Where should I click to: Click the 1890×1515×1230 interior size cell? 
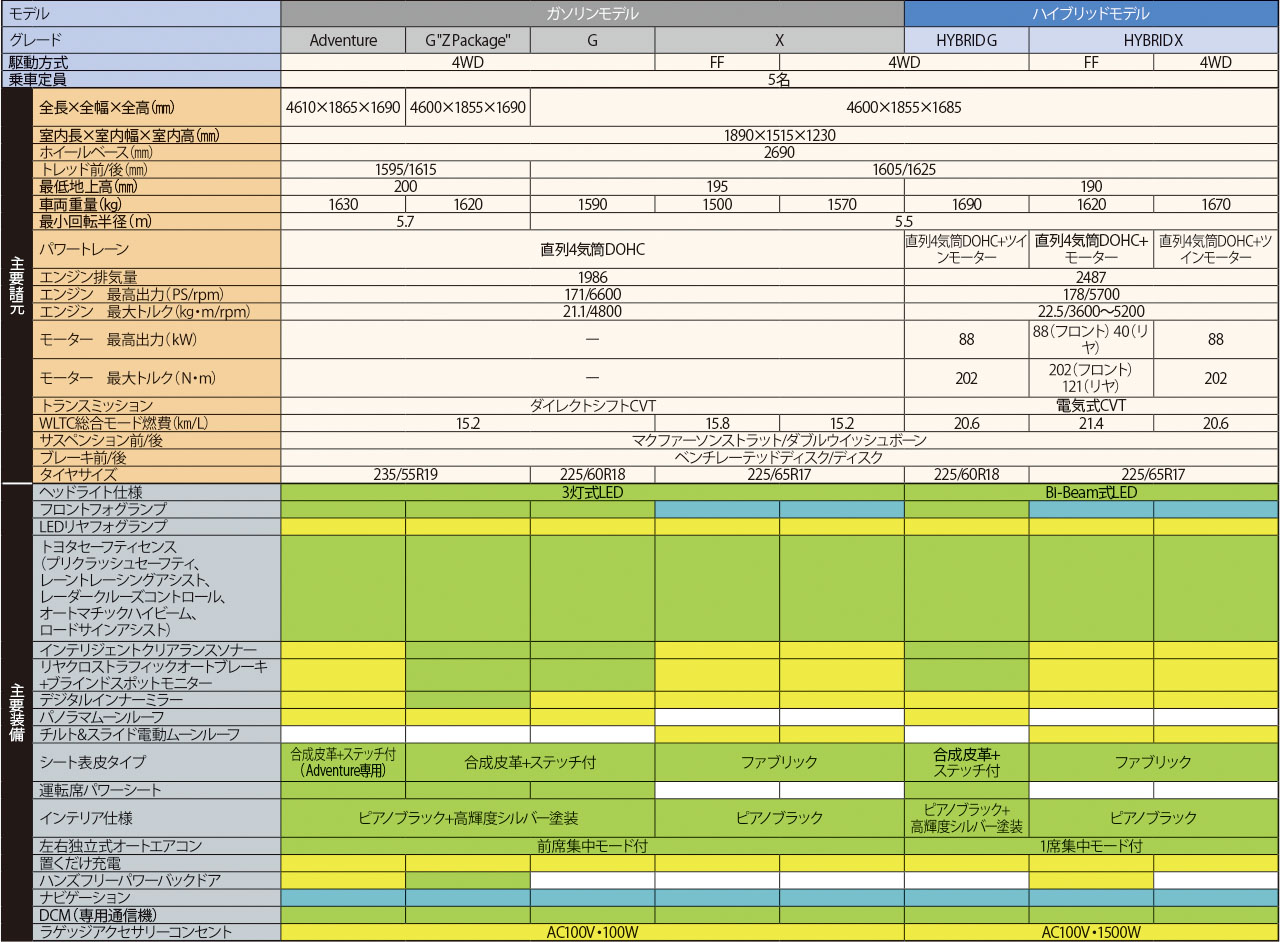click(x=780, y=136)
